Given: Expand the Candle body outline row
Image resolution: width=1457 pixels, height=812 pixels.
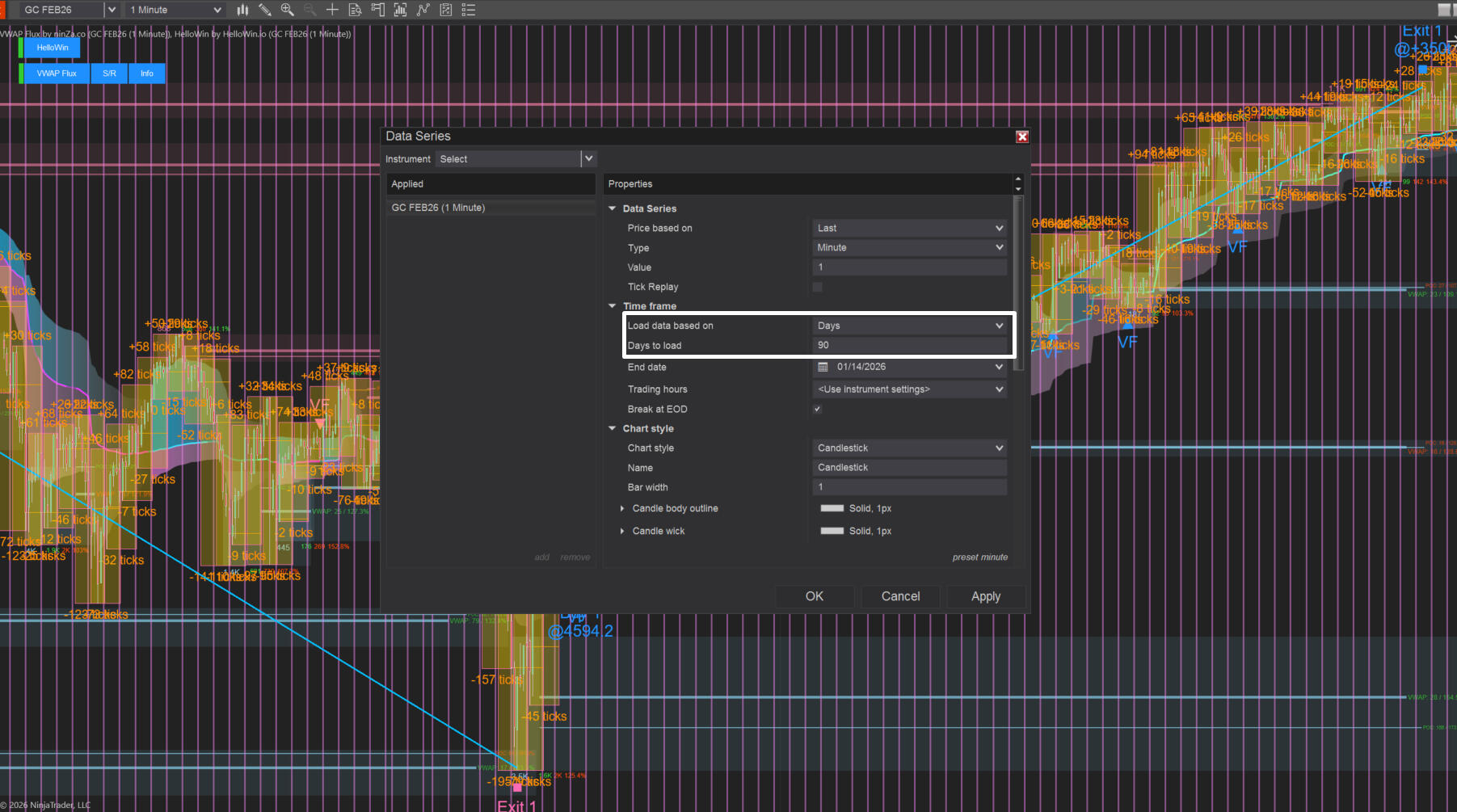Looking at the screenshot, I should [x=621, y=508].
